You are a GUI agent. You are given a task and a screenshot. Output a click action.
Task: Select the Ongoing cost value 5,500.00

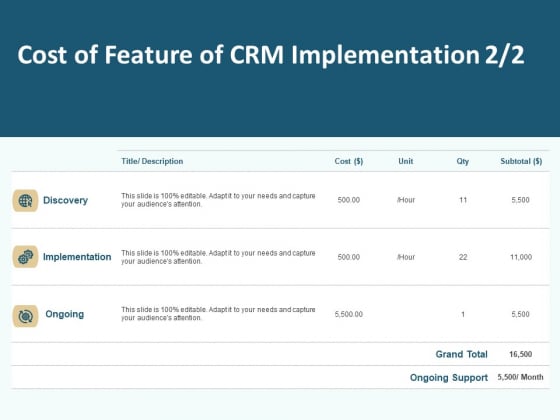349,314
